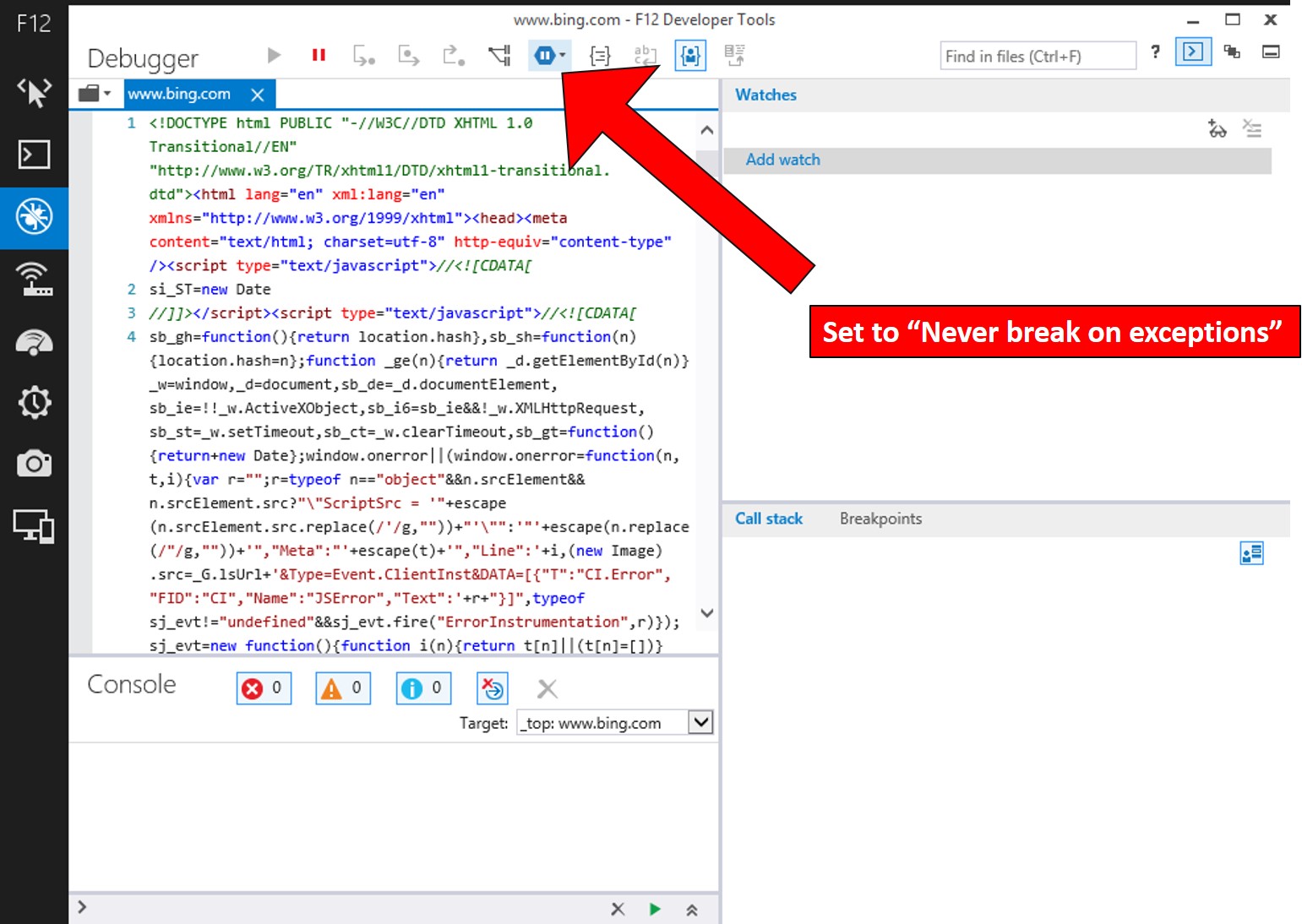Open the file picker folder dropdown
This screenshot has width=1302, height=924.
pos(95,94)
